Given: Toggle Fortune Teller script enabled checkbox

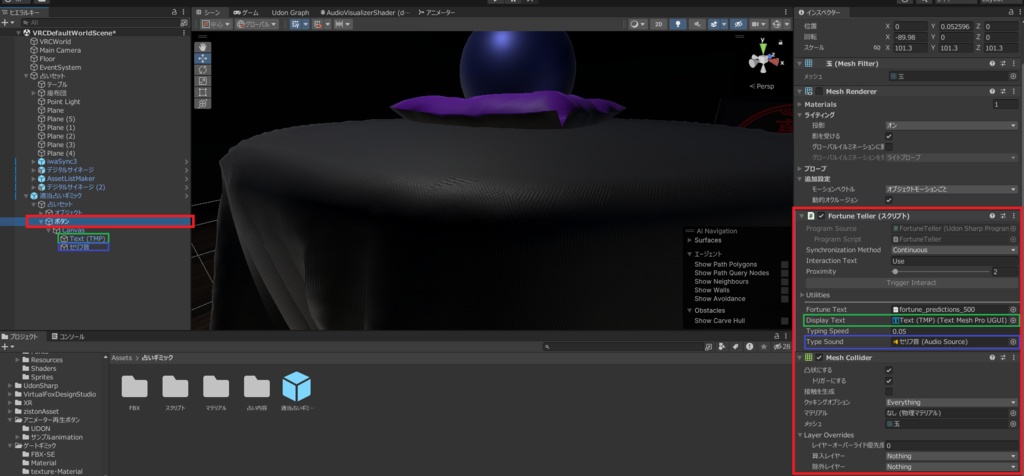Looking at the screenshot, I should [x=821, y=215].
